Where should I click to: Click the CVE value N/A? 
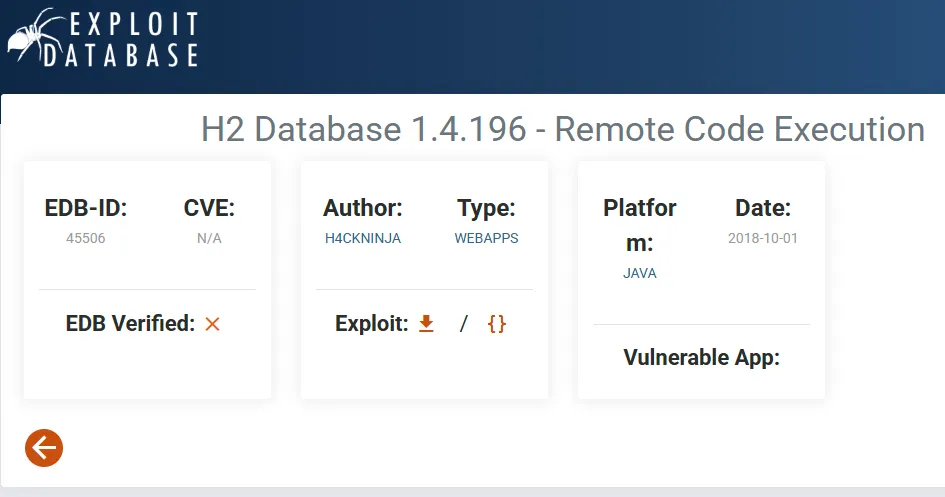click(x=209, y=238)
